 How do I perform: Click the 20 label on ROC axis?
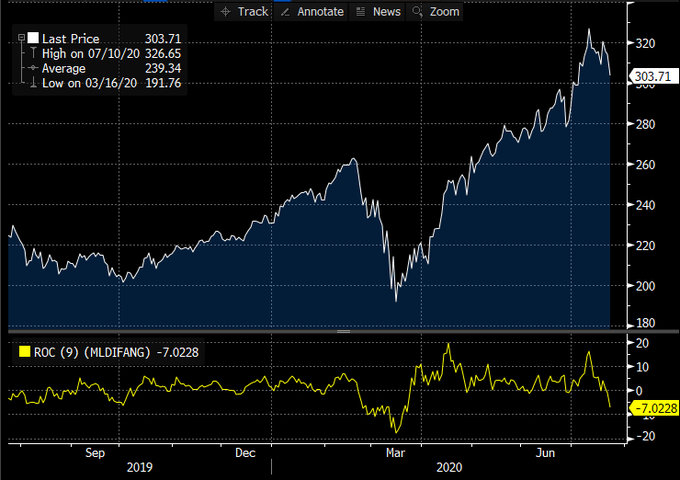pyautogui.click(x=642, y=343)
